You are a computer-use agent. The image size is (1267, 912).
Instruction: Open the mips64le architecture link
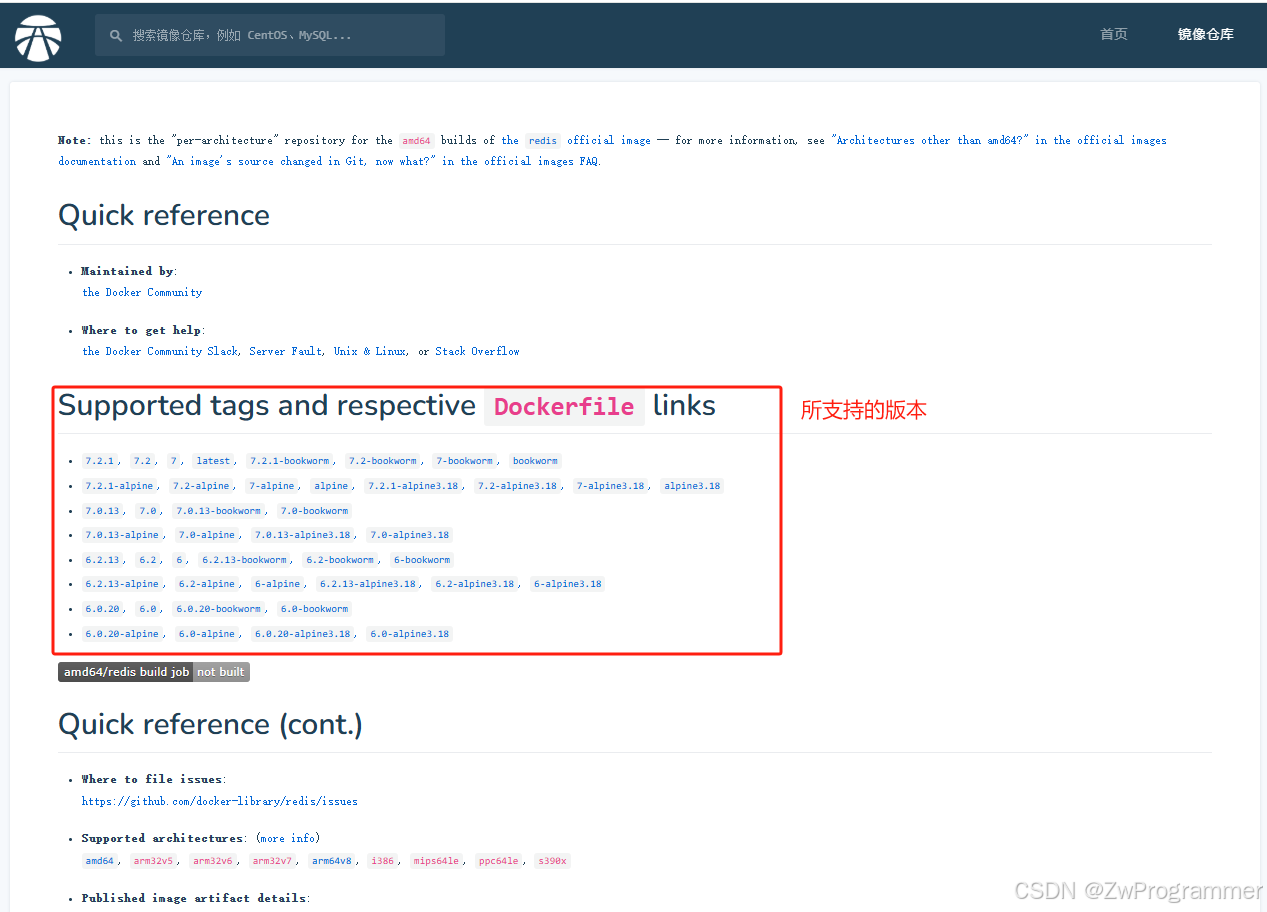point(436,861)
